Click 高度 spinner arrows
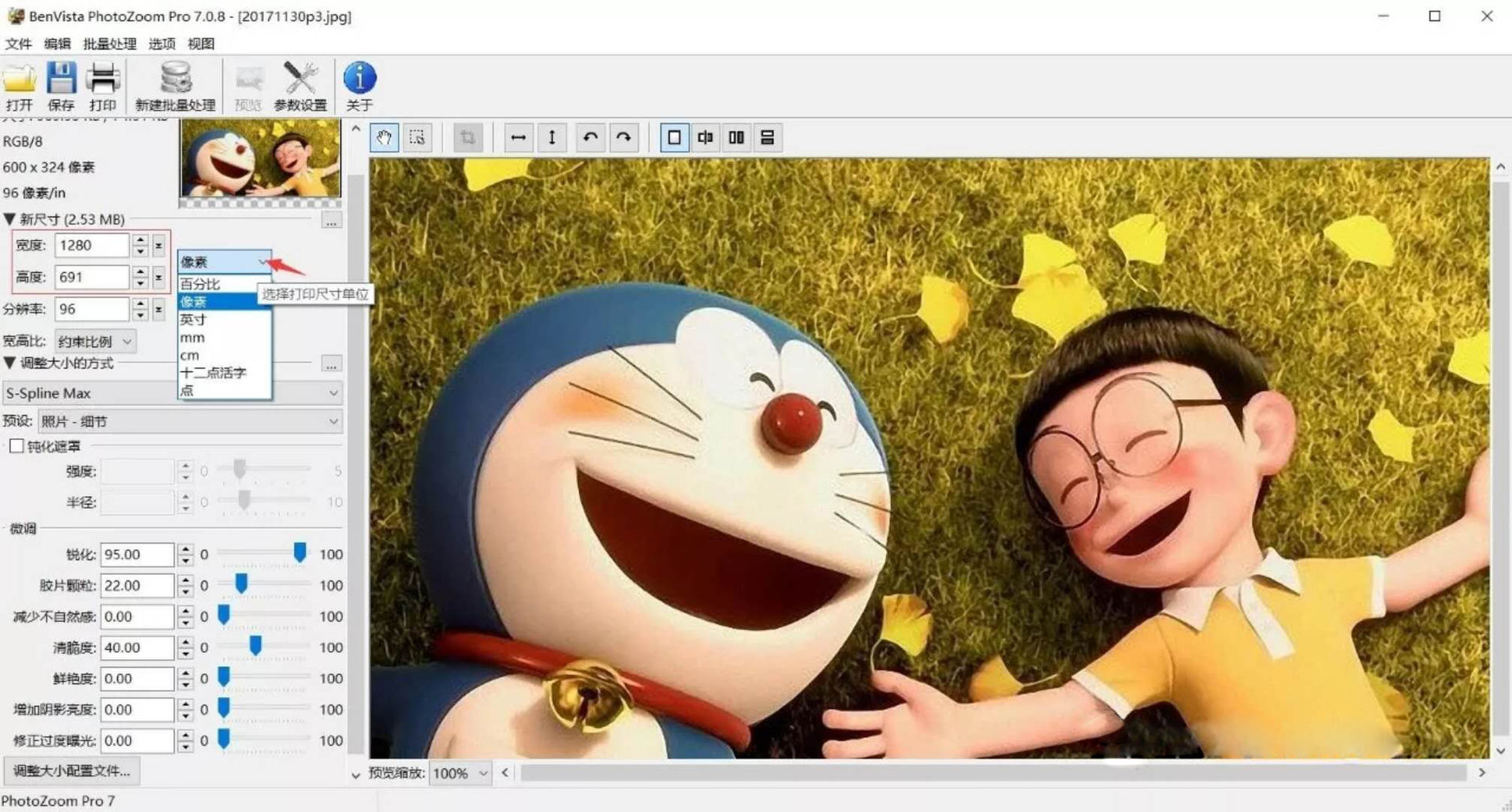 click(x=140, y=277)
